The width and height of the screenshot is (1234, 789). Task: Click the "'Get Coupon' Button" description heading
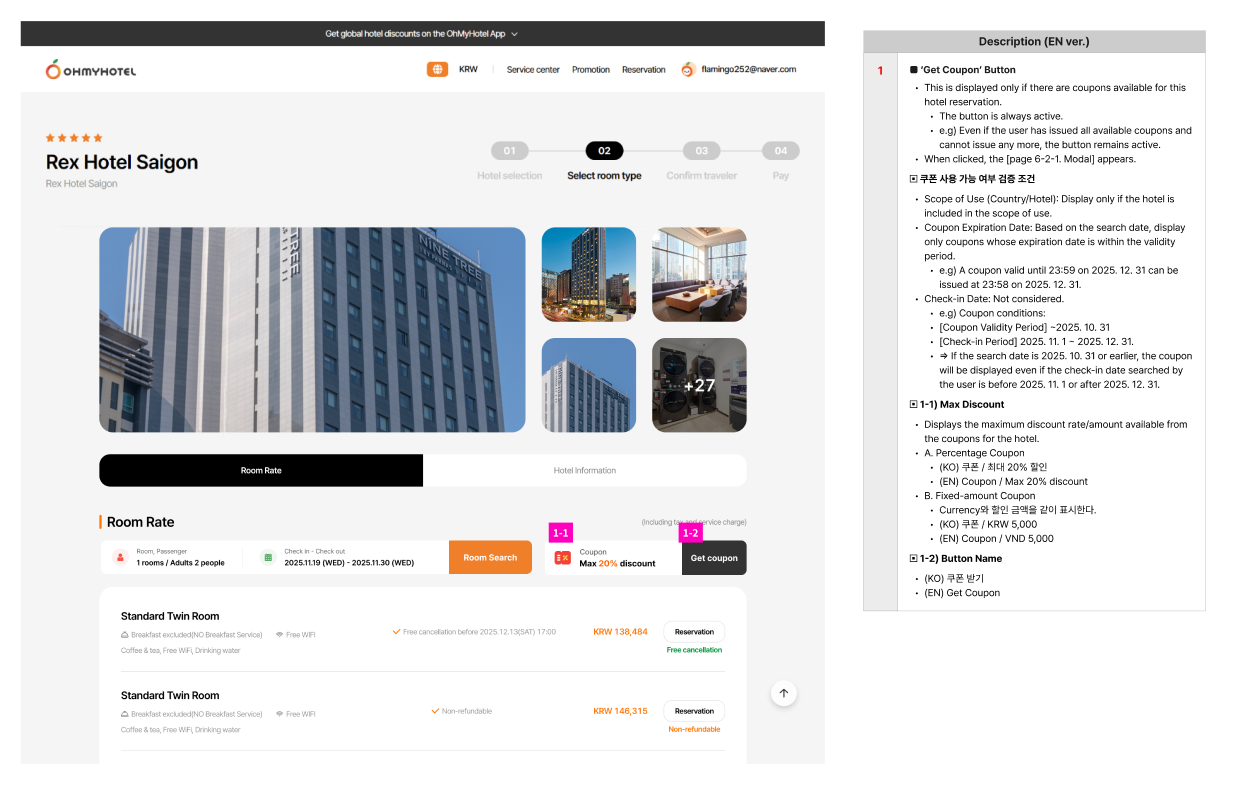tap(967, 70)
